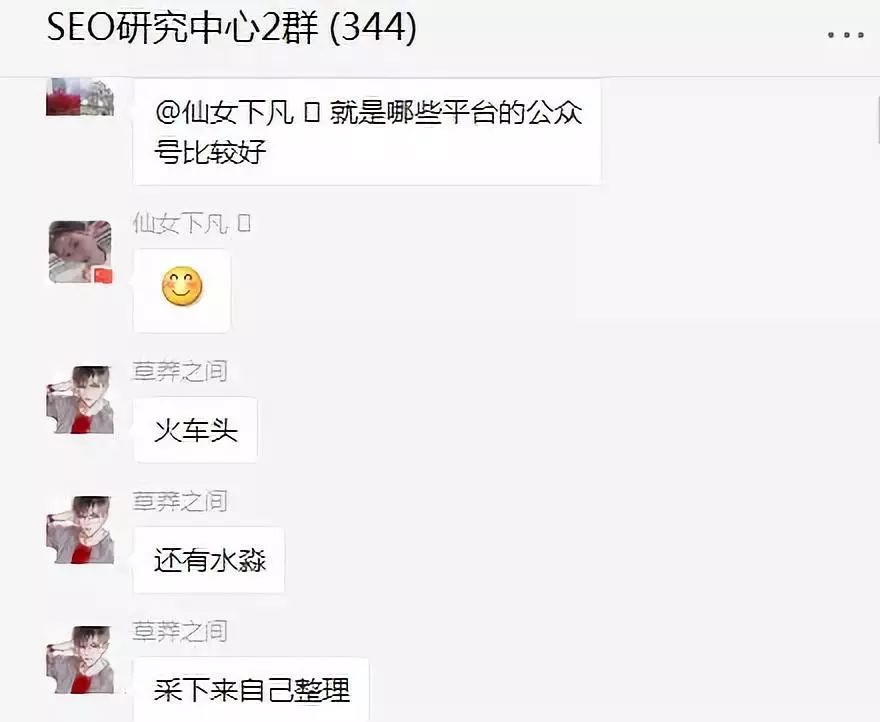Click 草莽之间 name above 还有水淼
This screenshot has width=880, height=722.
click(180, 501)
